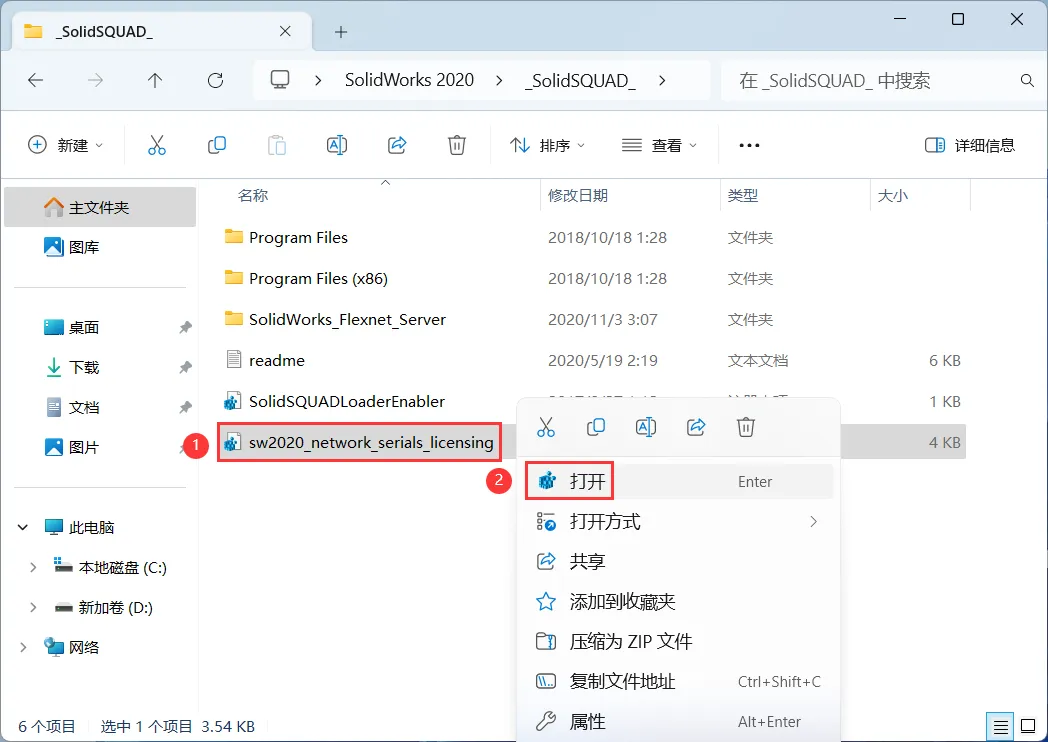
Task: Sort by 大小 column header
Action: pos(893,195)
